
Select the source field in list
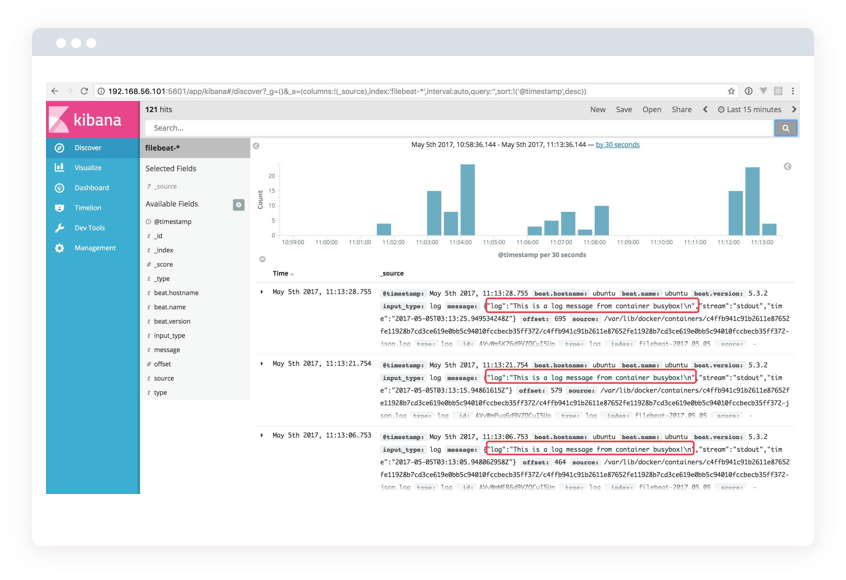click(163, 379)
